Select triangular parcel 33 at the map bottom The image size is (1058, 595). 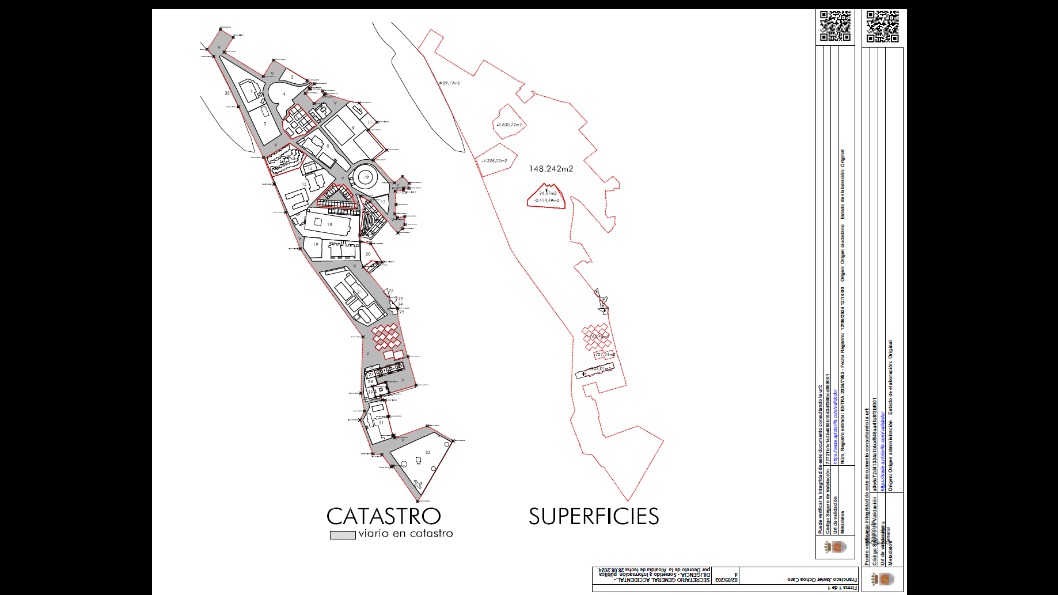(422, 462)
